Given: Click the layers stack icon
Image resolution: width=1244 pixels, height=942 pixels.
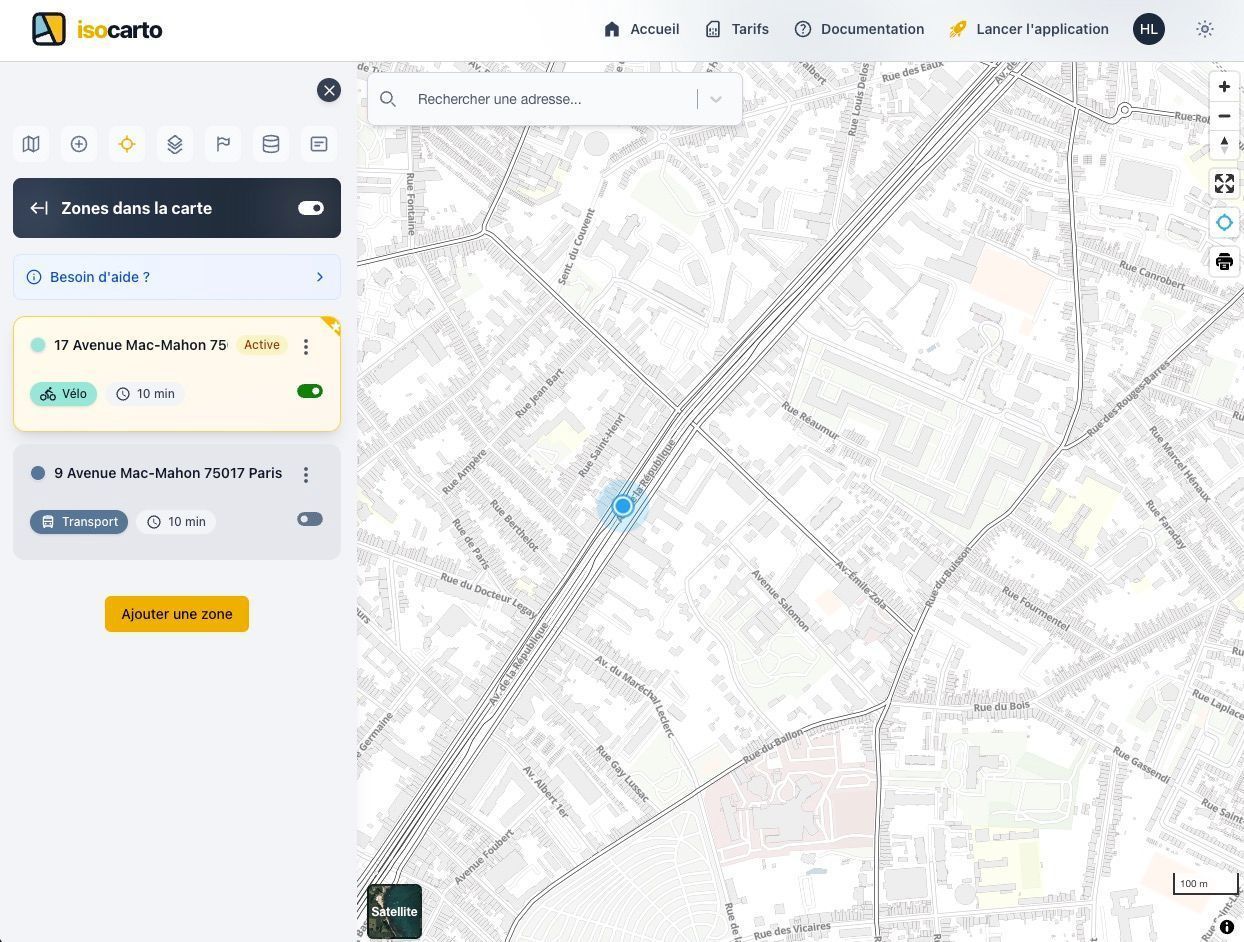Looking at the screenshot, I should pyautogui.click(x=175, y=144).
